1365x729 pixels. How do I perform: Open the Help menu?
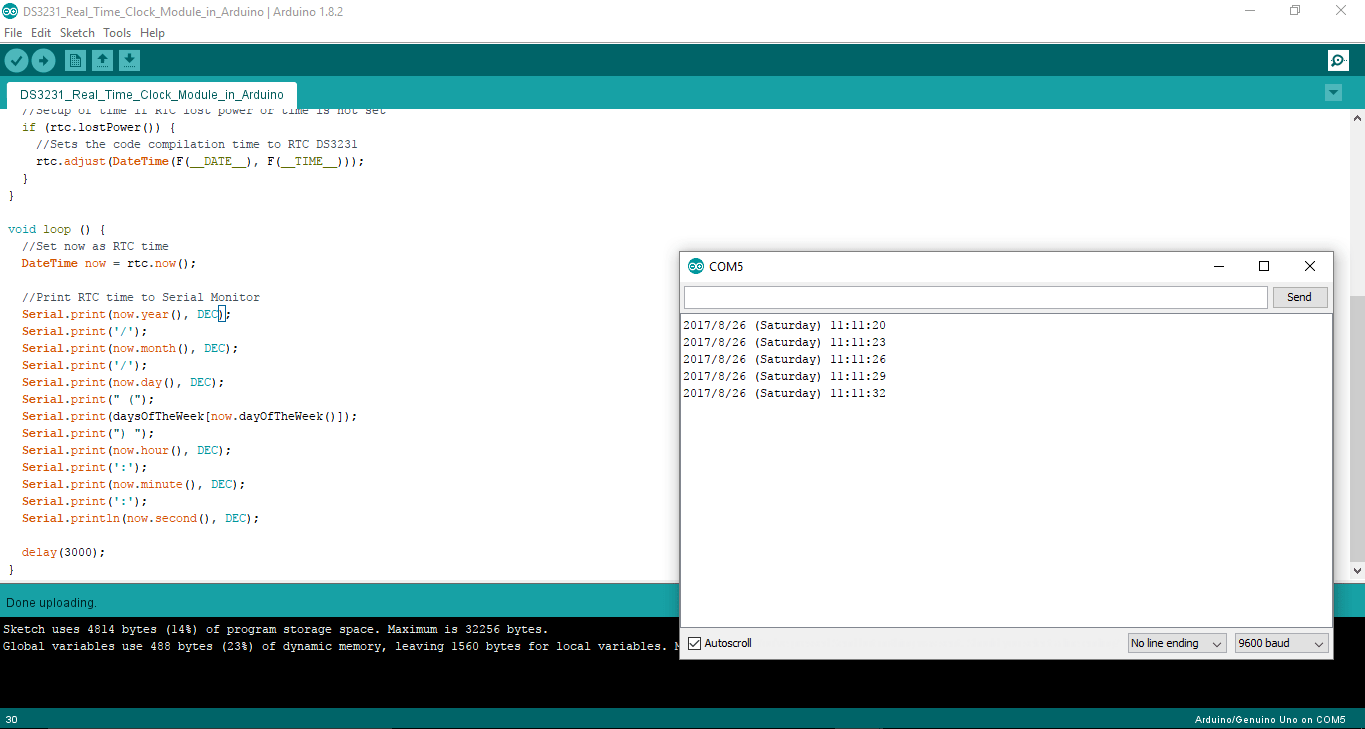[x=152, y=32]
